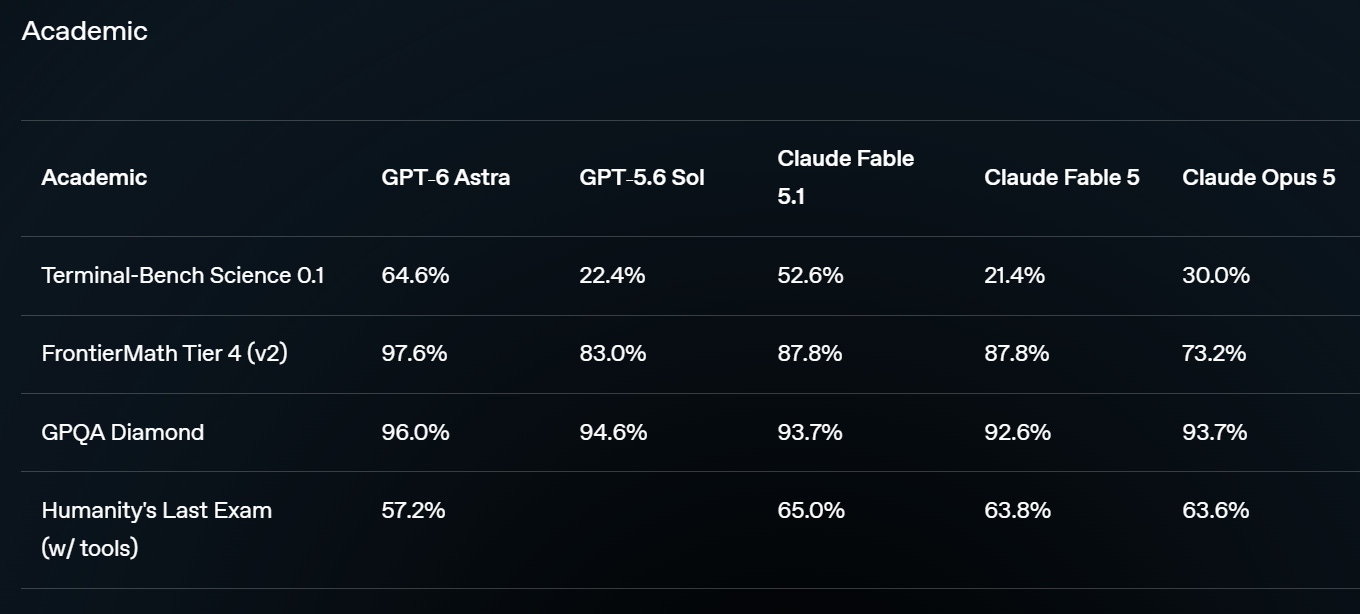Screen dimensions: 1360x614
Task: Select the 57.2% Humanity's Last Exam score
Action: coord(413,510)
